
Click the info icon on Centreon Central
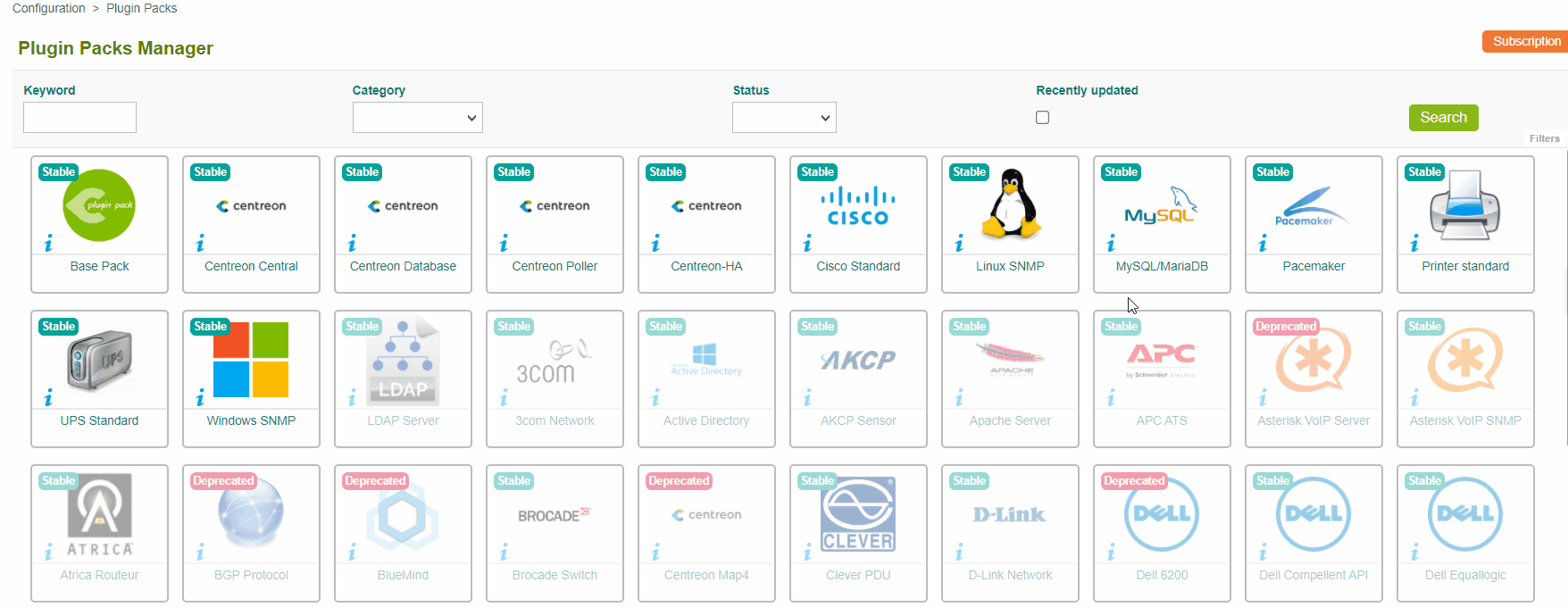(x=200, y=244)
